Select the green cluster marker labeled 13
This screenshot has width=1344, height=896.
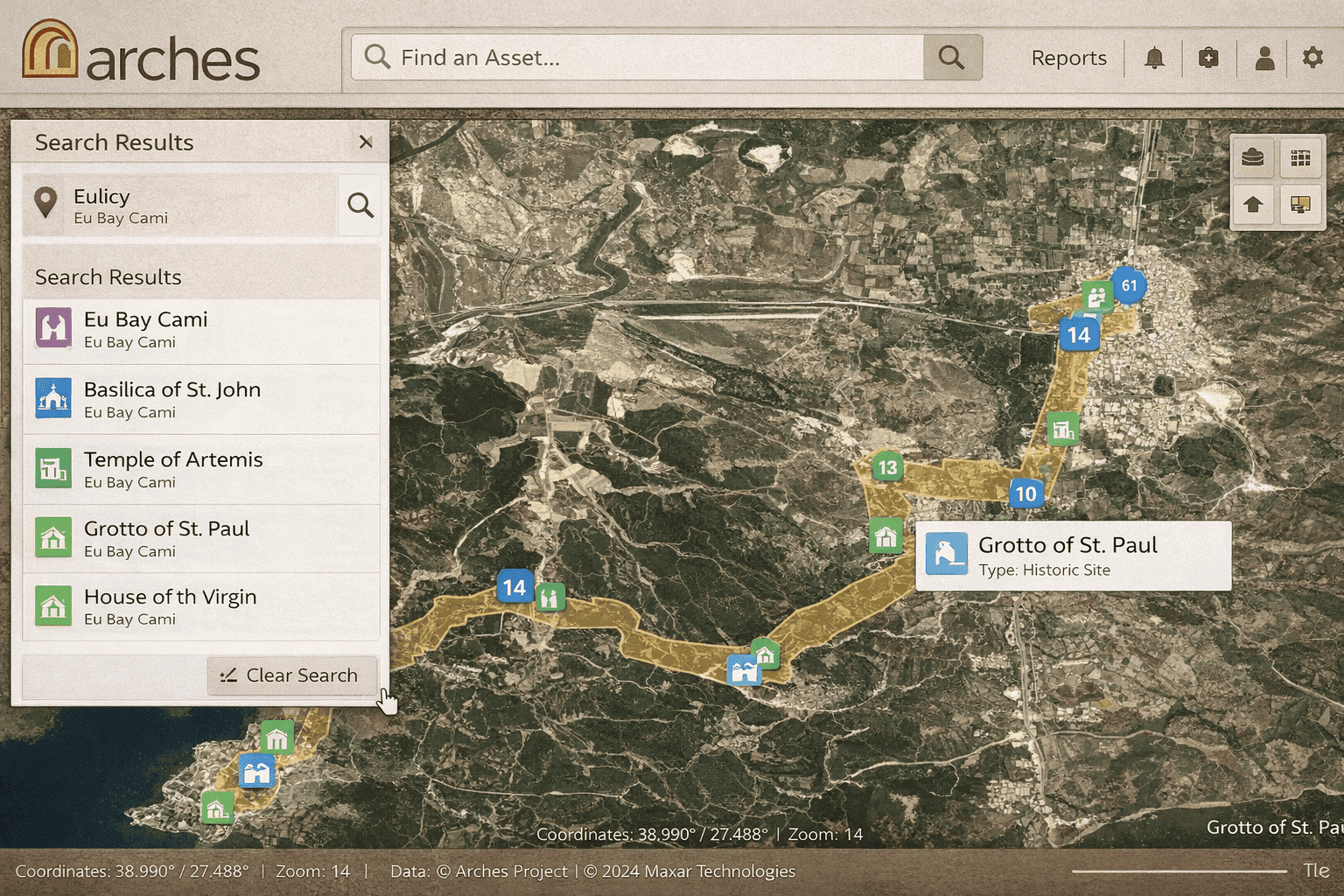pos(887,467)
